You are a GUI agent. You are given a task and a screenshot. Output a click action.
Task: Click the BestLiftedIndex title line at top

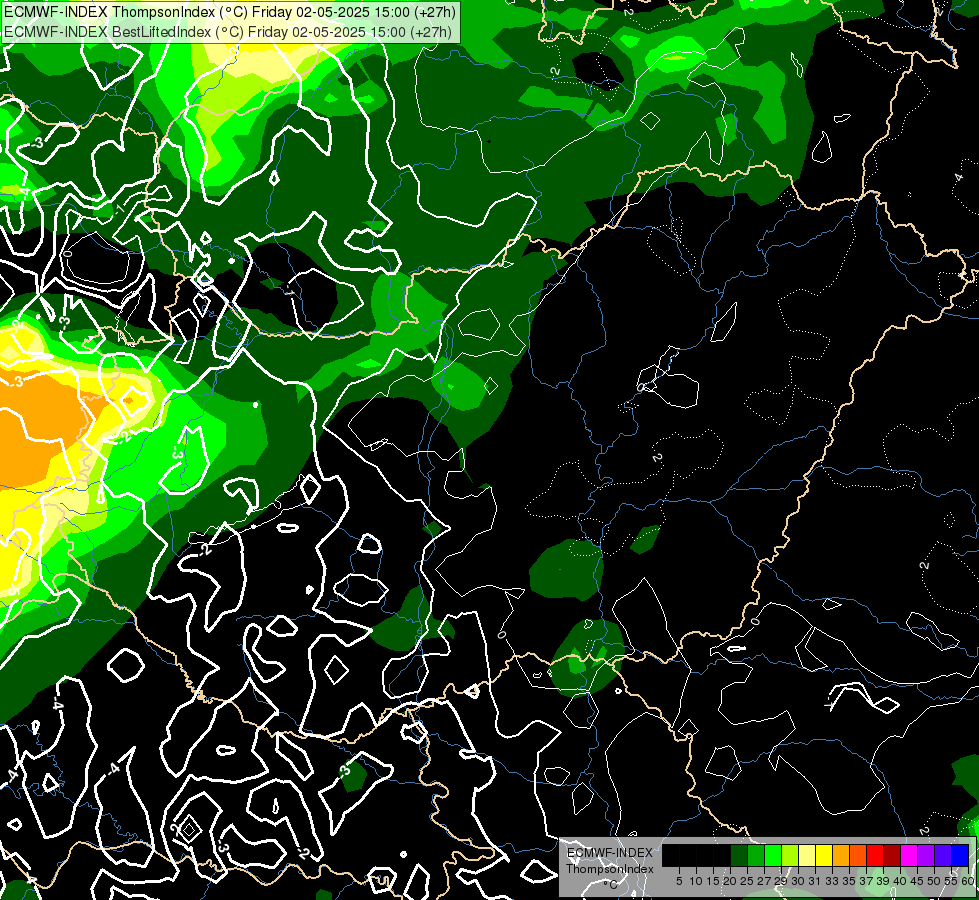click(227, 31)
